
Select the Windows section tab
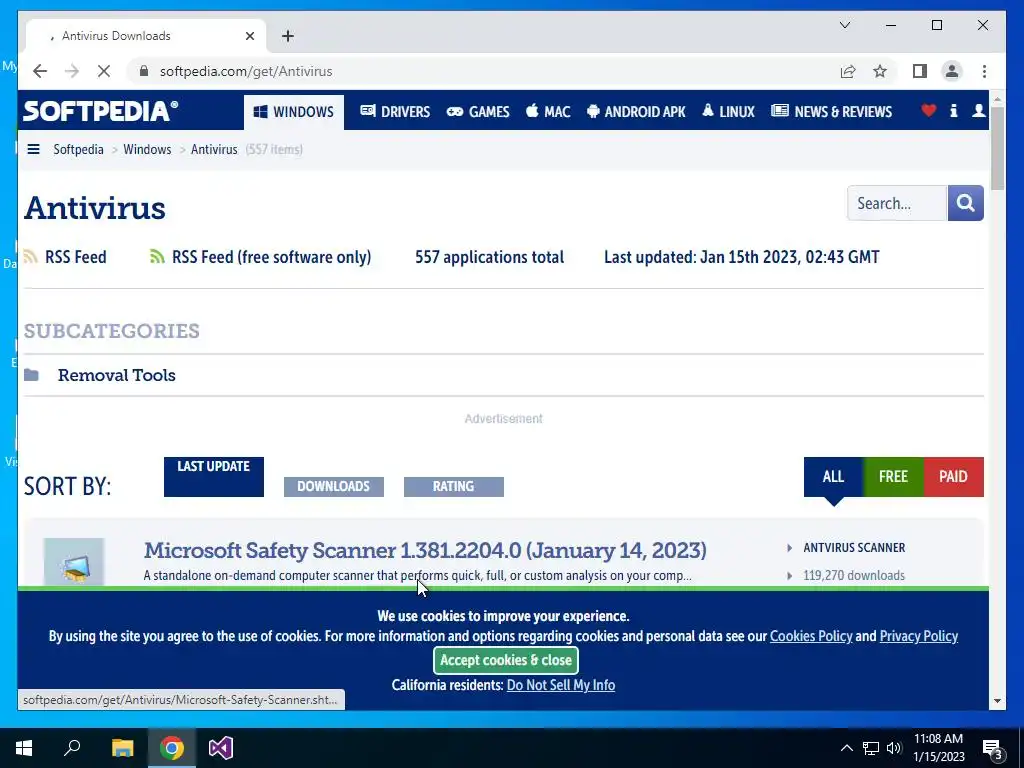(x=294, y=112)
